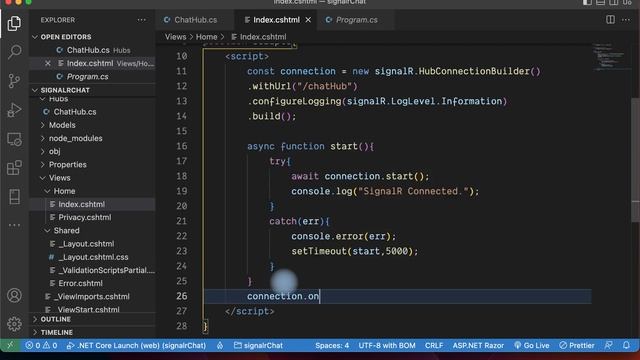Screen dimensions: 640x360
Task: Open Program.cs in Open Editors list
Action: [x=88, y=77]
